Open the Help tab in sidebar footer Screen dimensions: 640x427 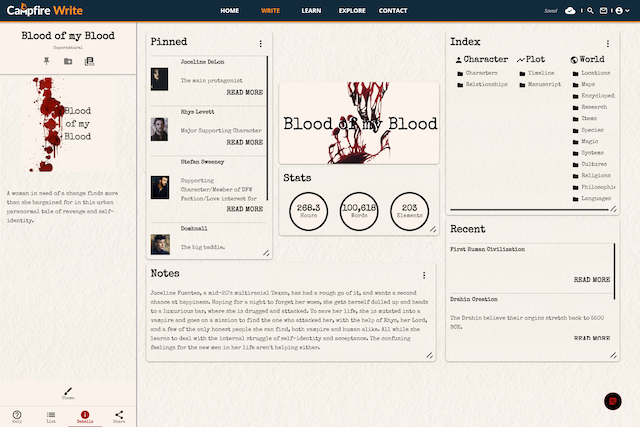click(17, 417)
